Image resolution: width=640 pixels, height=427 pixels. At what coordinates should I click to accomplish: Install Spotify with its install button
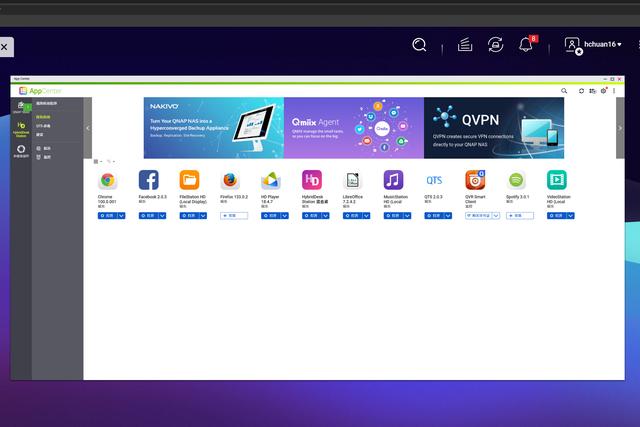click(x=520, y=216)
